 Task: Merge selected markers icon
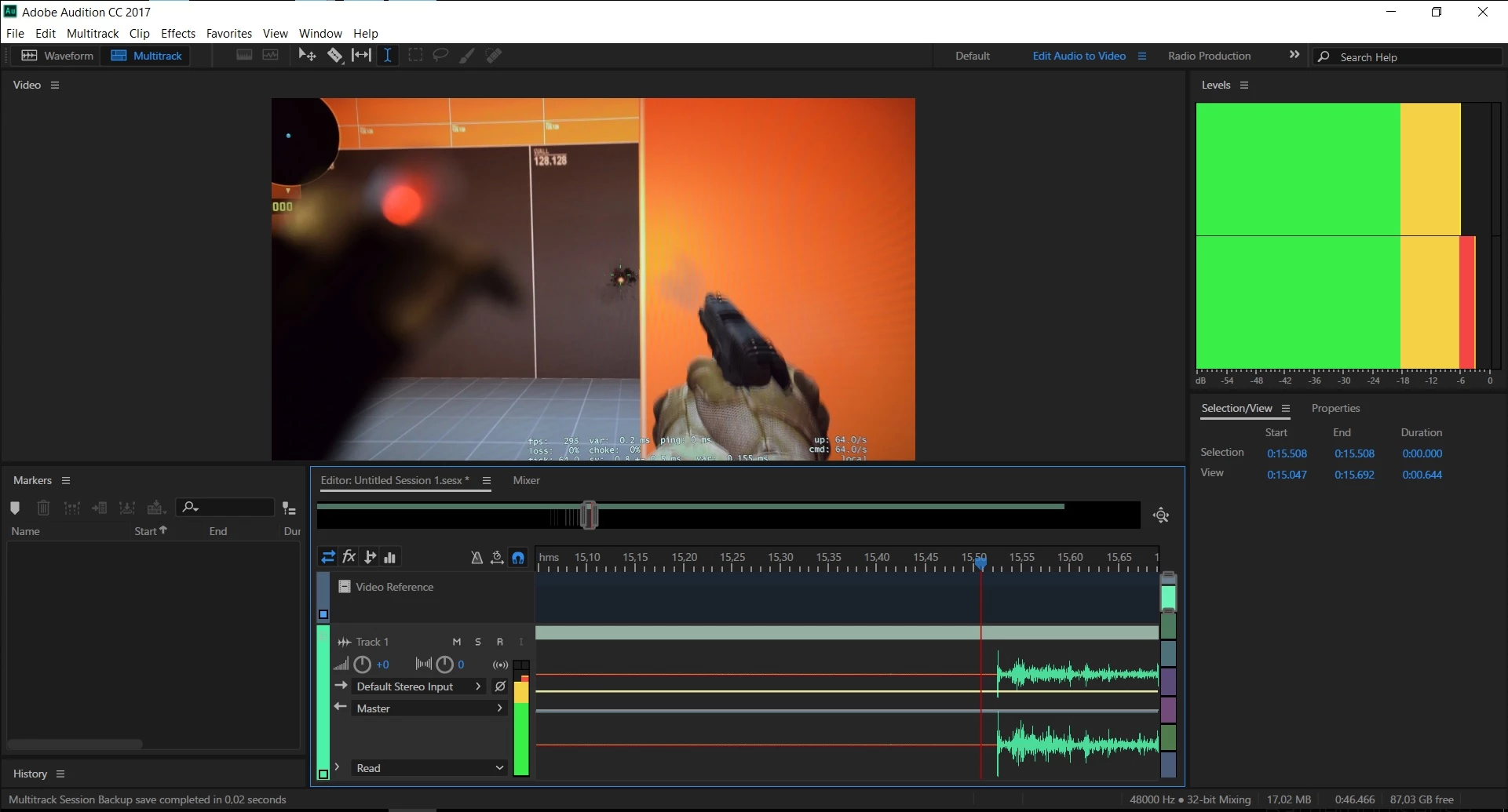(x=71, y=508)
